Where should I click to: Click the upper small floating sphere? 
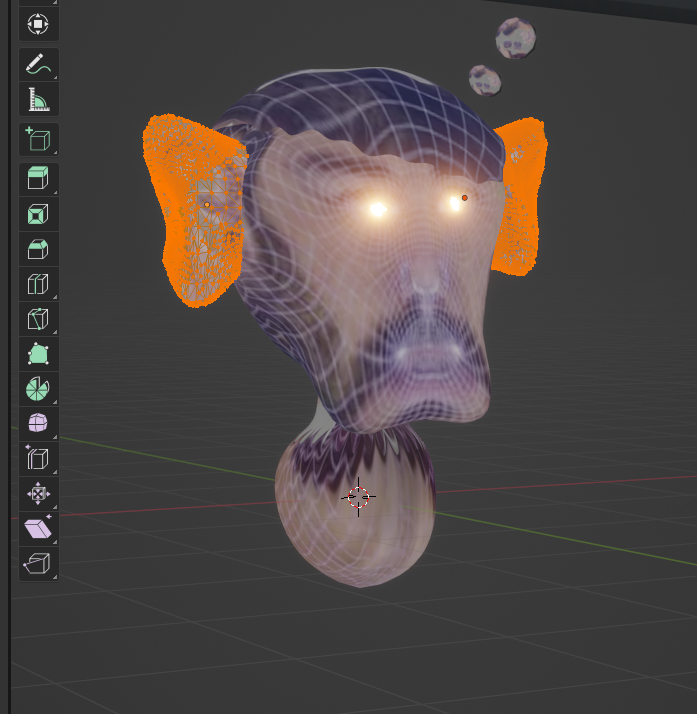(x=515, y=38)
